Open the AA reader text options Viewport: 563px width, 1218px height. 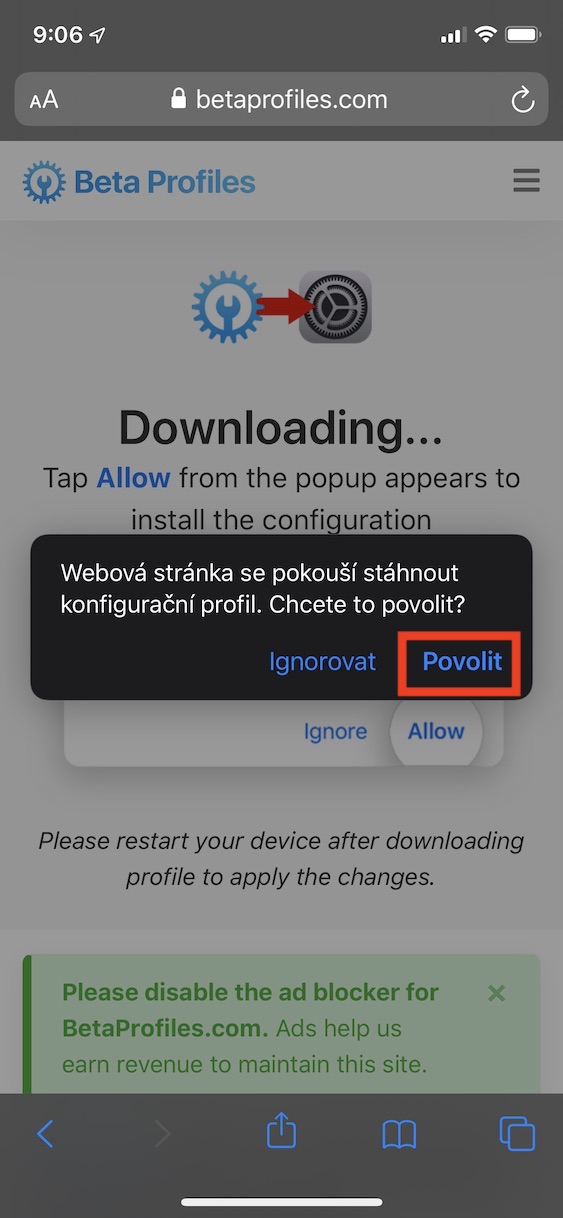pos(44,100)
